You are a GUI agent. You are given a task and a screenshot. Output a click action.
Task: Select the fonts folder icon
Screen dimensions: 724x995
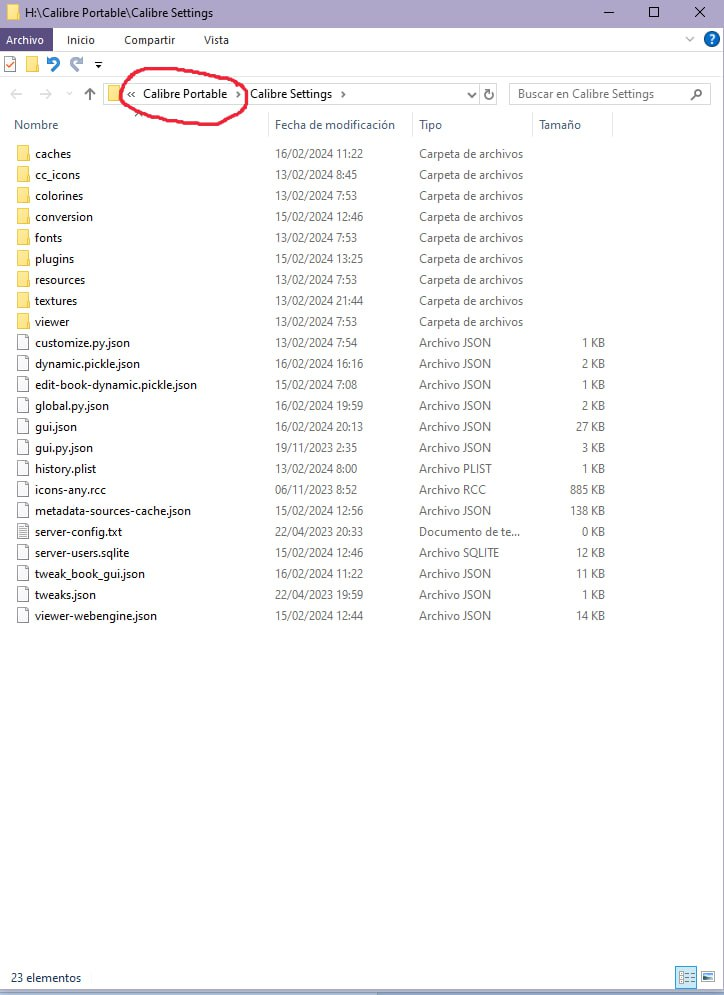click(x=23, y=237)
